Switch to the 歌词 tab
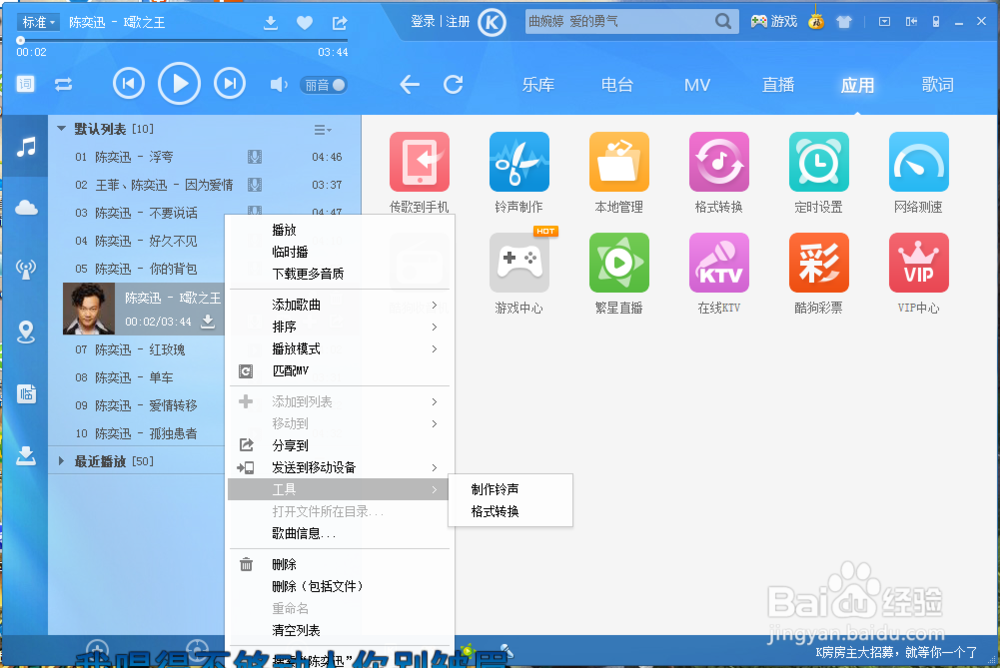The image size is (1000, 668). tap(938, 85)
